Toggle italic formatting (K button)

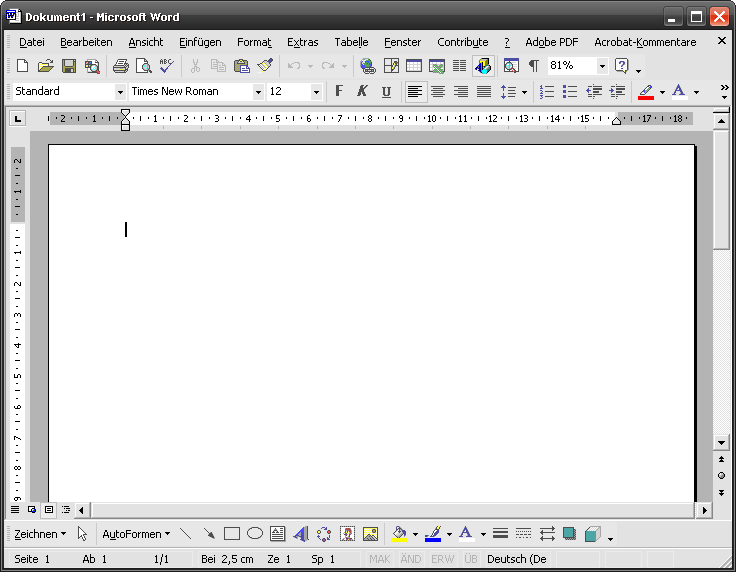point(362,92)
